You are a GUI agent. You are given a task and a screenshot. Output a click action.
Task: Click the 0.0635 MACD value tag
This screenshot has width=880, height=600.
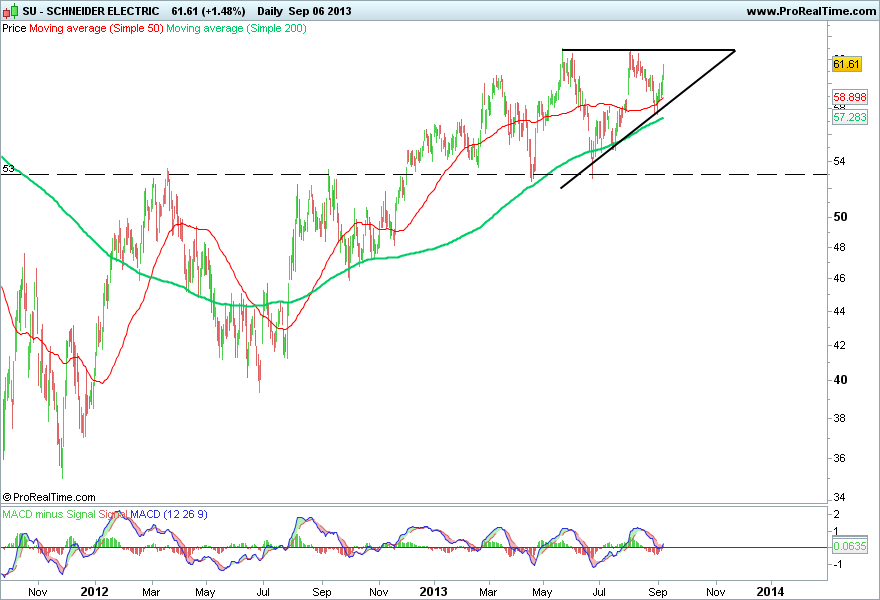850,546
